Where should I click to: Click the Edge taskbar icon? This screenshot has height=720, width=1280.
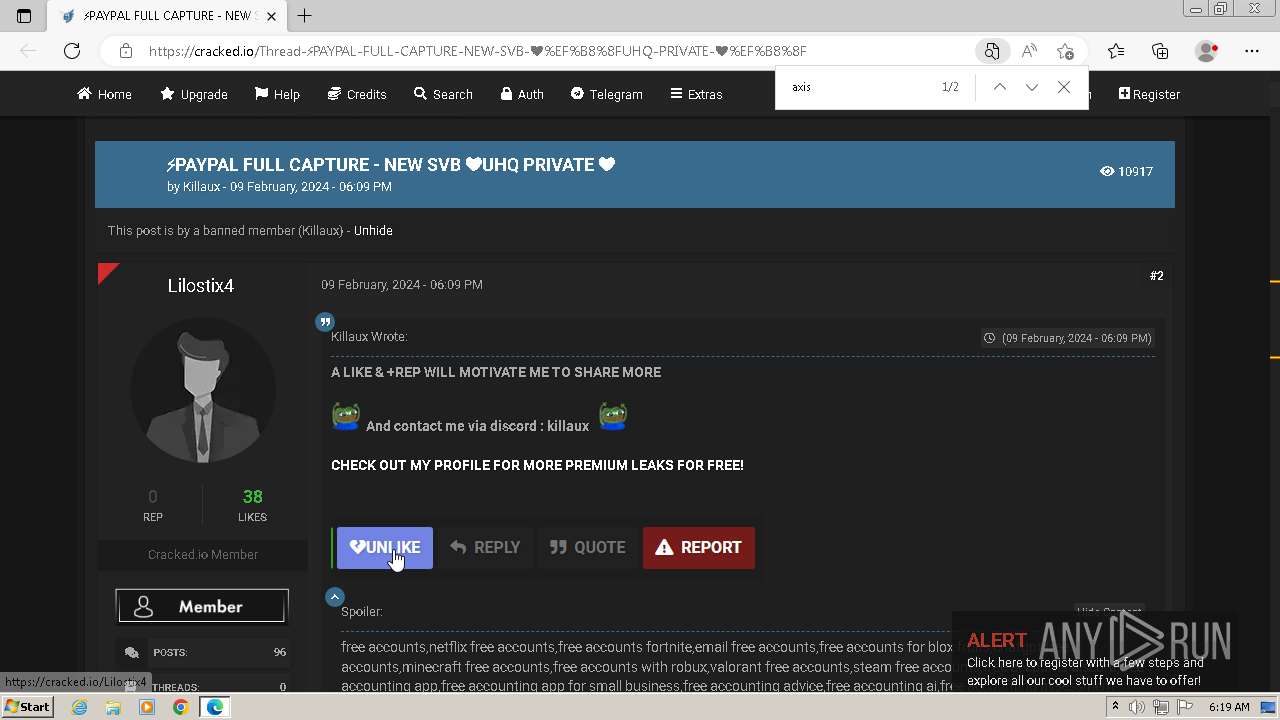pyautogui.click(x=215, y=707)
